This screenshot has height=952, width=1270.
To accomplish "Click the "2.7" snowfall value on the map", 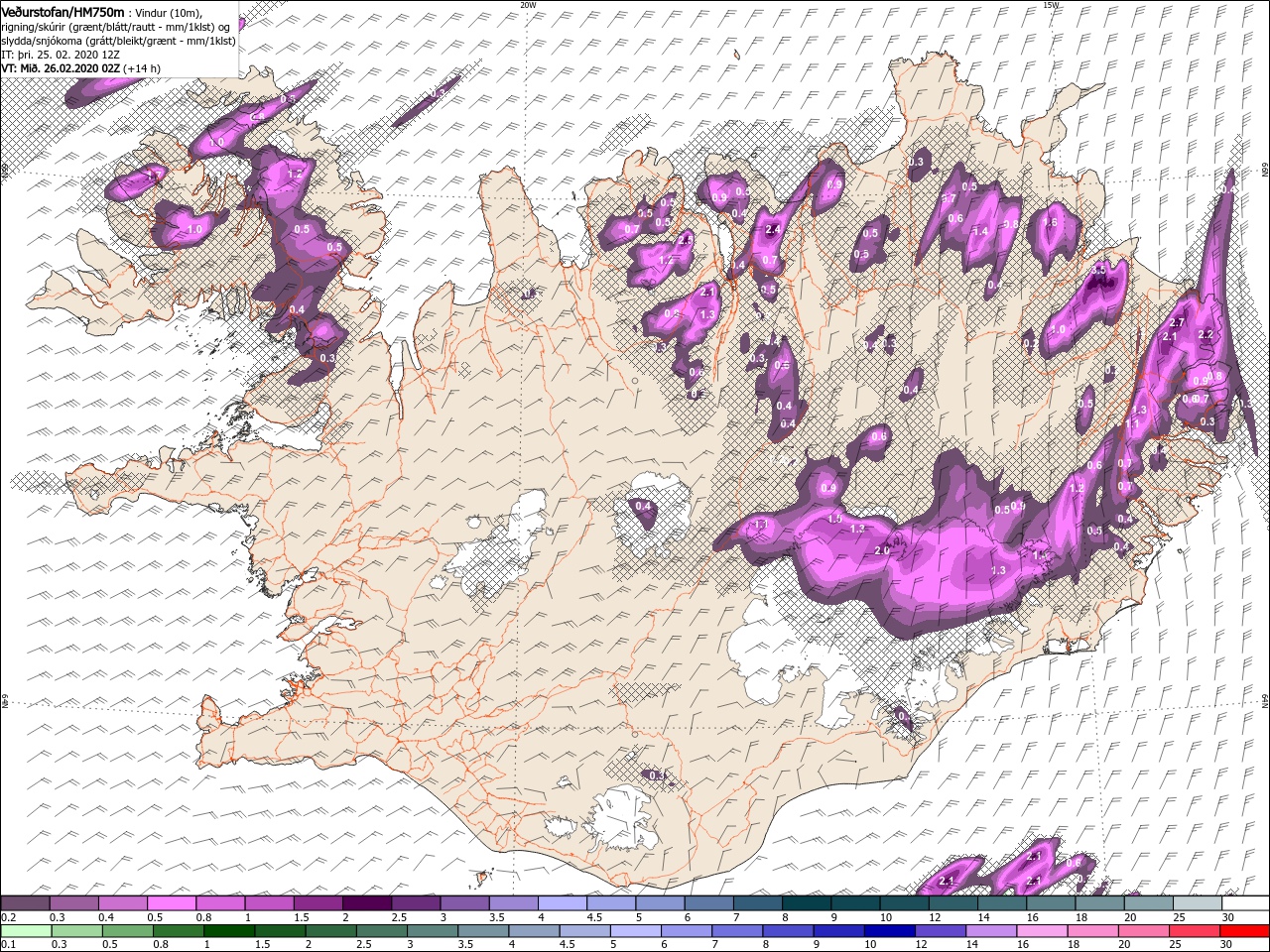I will click(1178, 323).
